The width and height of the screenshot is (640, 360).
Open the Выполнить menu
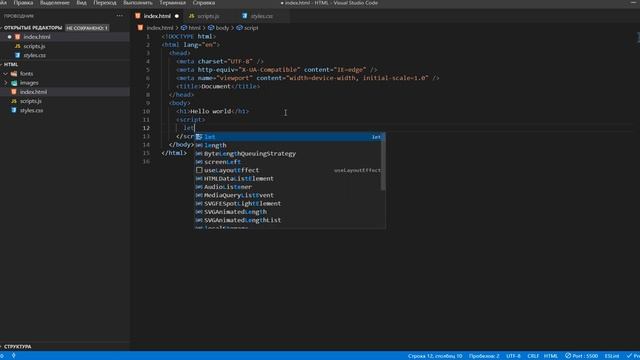point(138,3)
